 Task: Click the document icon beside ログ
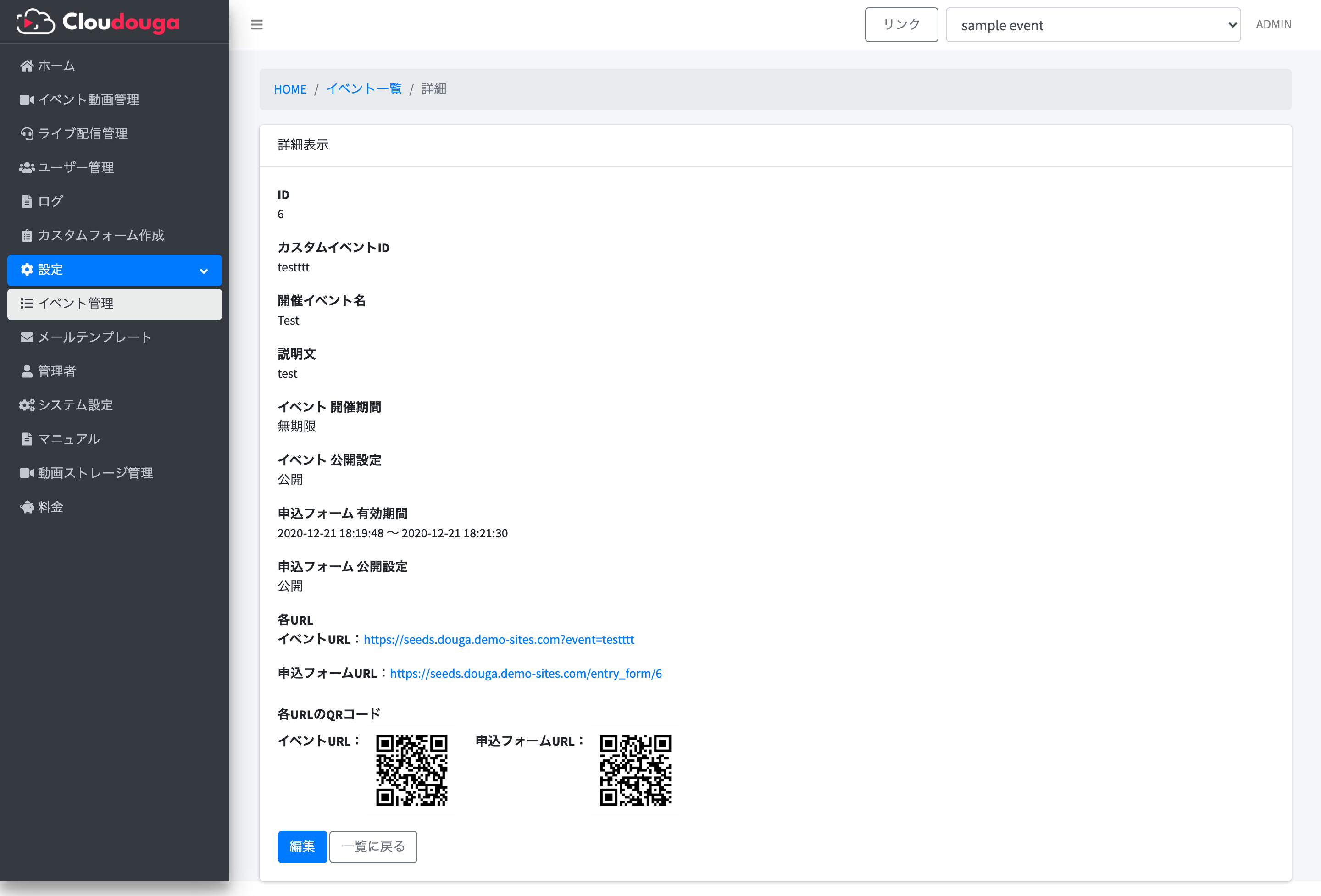tap(27, 202)
